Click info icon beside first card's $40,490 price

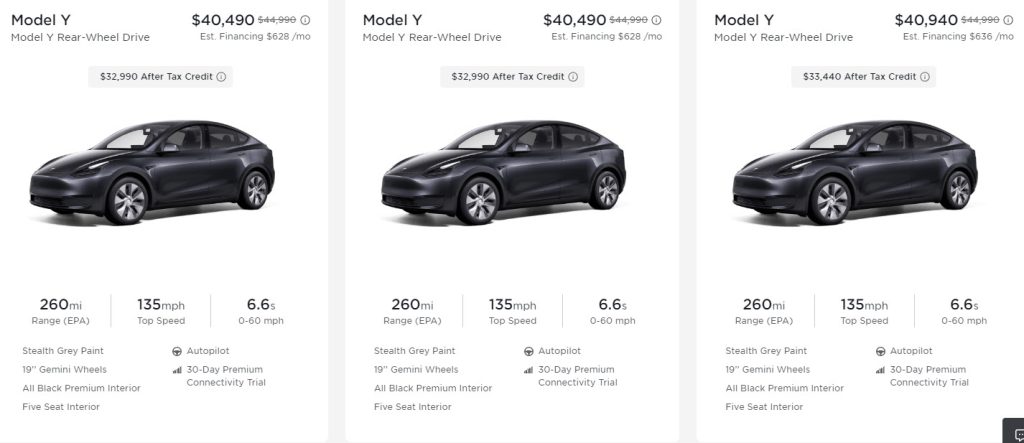click(x=305, y=20)
